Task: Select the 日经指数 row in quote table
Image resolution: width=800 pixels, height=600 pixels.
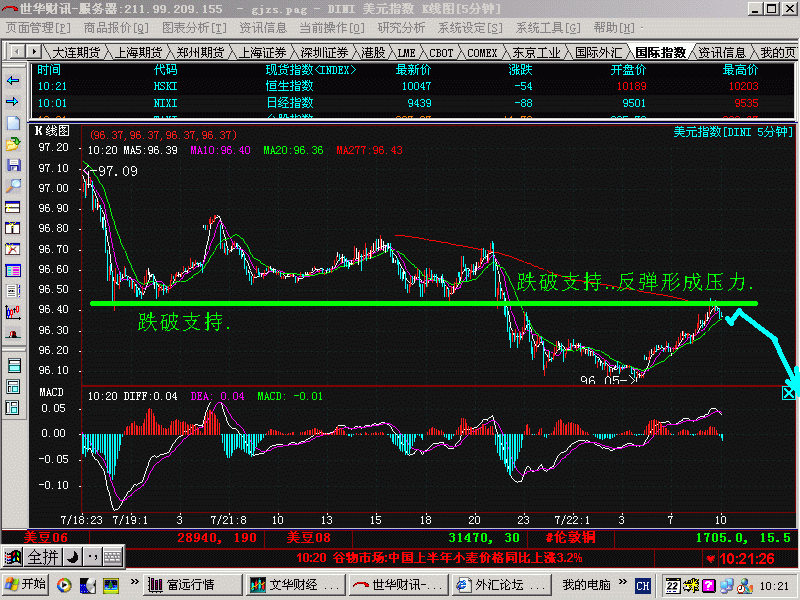Action: click(412, 103)
